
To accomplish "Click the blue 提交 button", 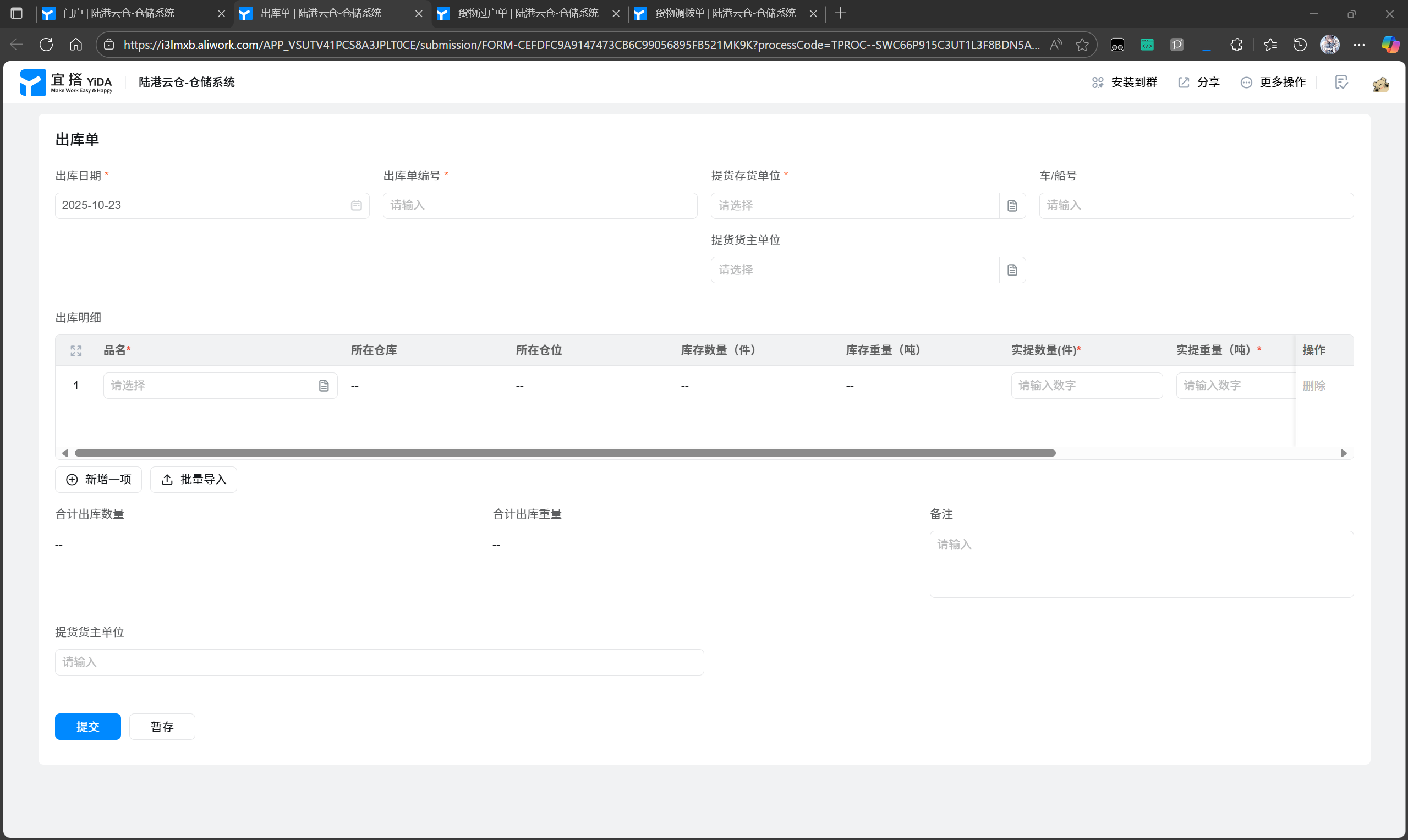I will [87, 726].
